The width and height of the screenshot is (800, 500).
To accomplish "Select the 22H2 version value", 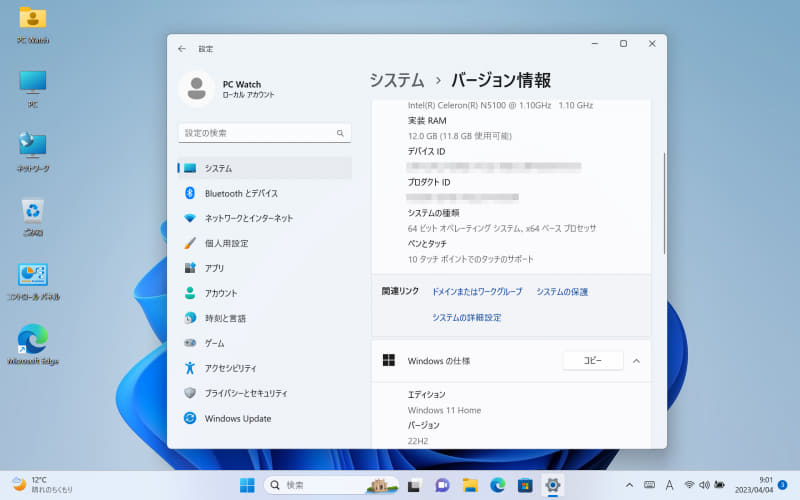I will pos(418,441).
